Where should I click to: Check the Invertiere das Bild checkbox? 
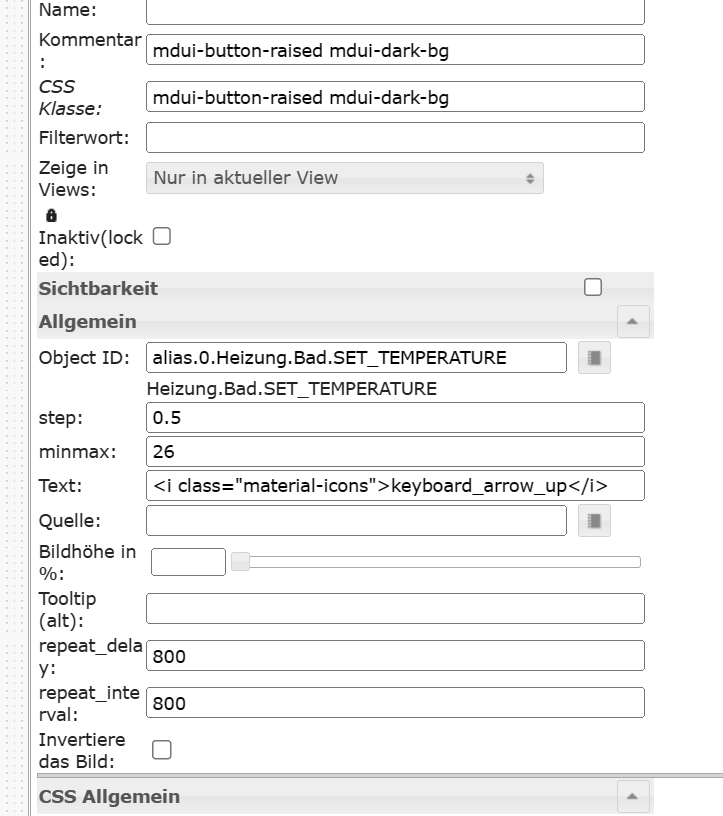pos(161,750)
